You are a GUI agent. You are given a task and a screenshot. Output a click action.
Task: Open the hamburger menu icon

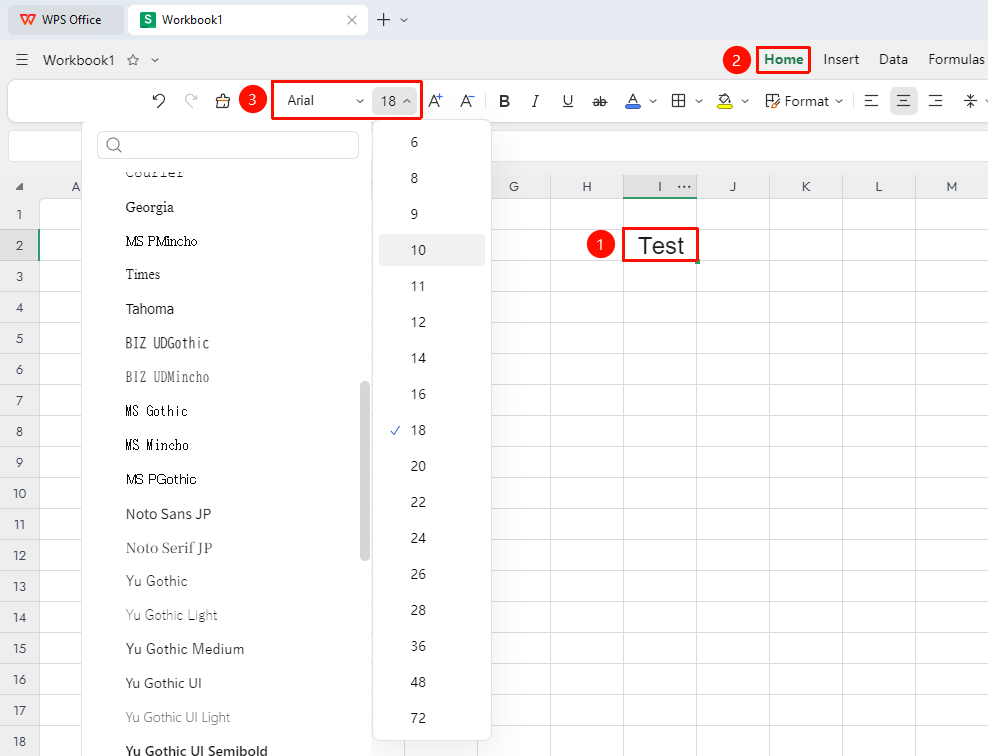[22, 60]
